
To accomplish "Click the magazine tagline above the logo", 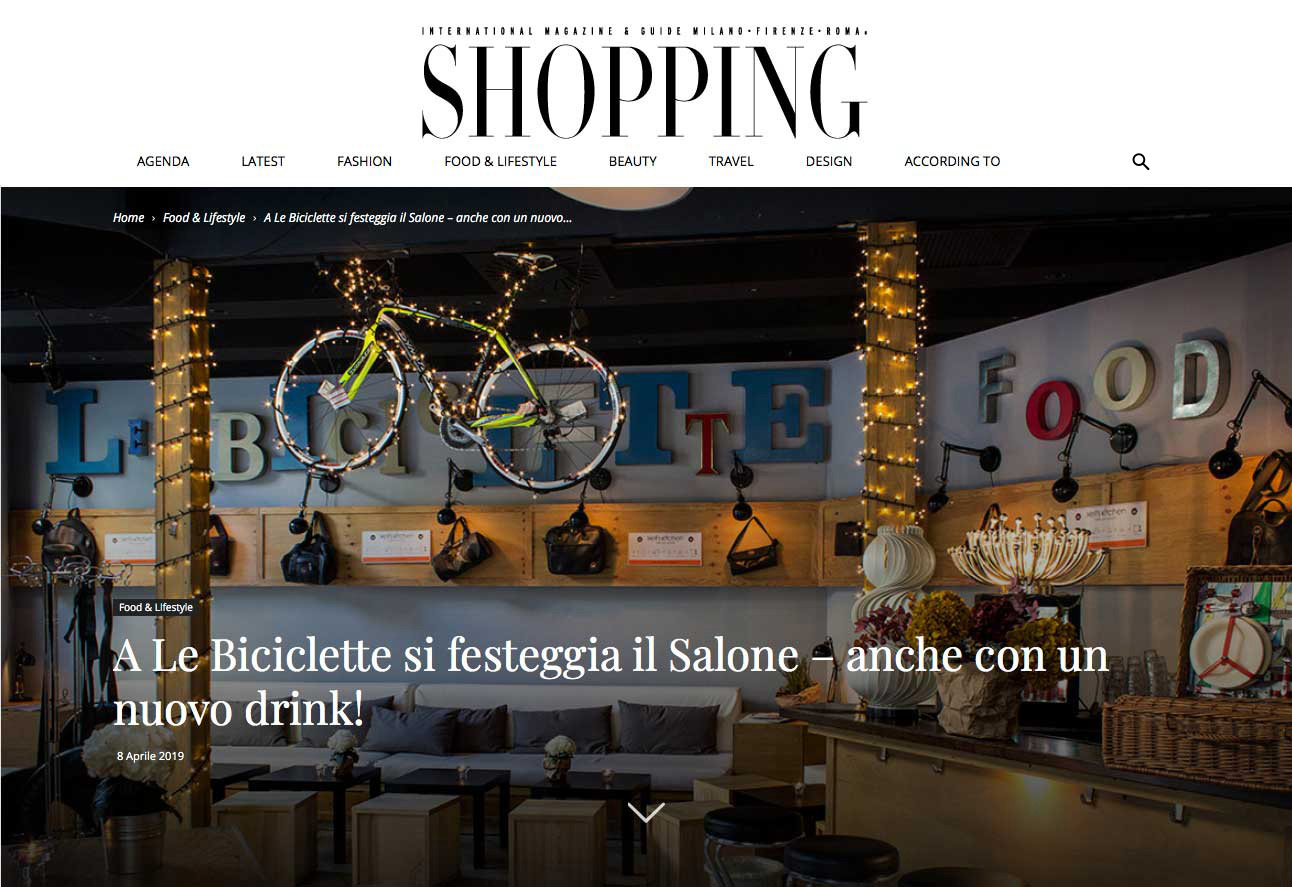I will 644,32.
